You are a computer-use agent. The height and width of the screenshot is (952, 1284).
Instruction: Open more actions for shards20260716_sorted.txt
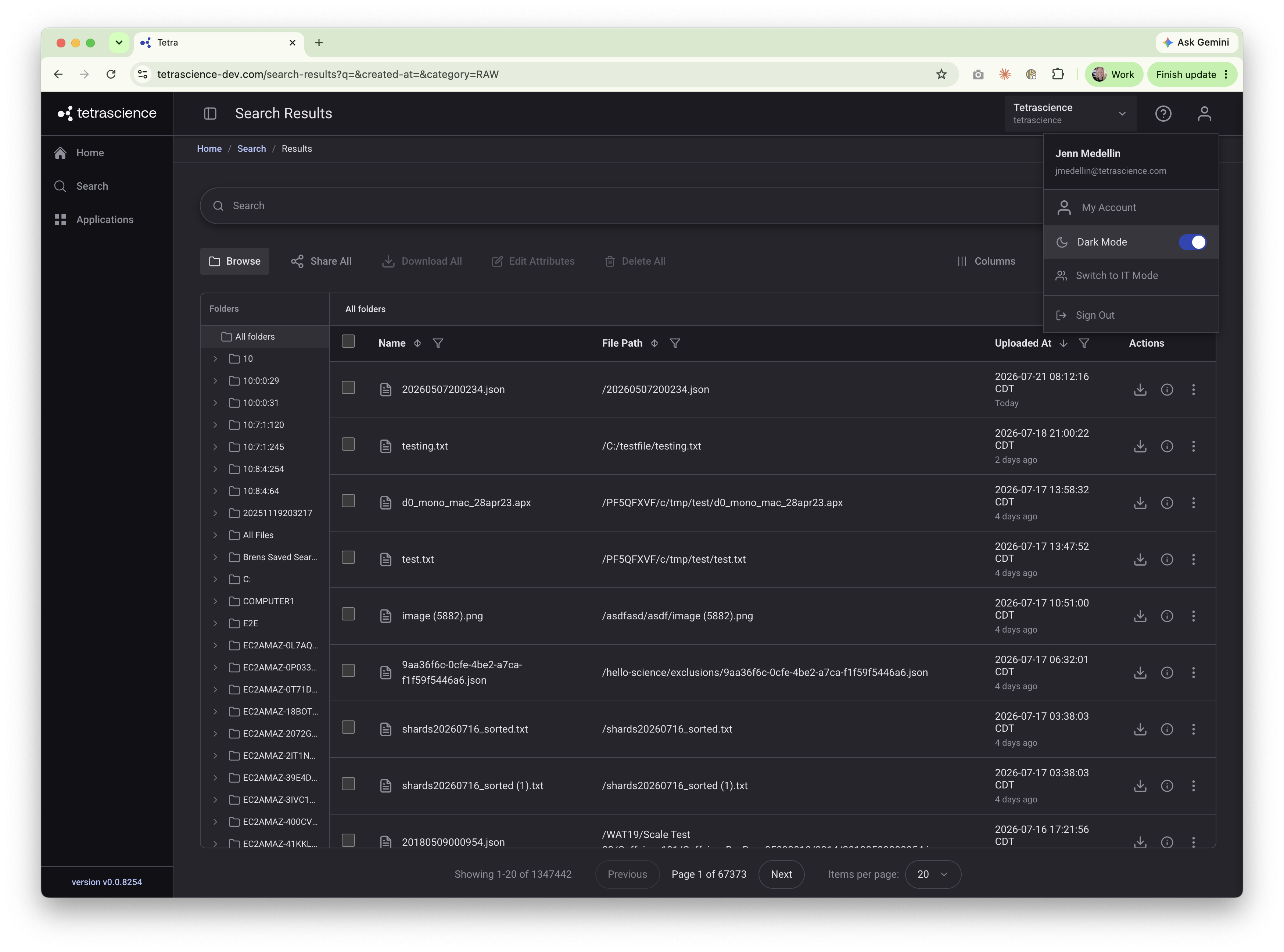(1193, 729)
